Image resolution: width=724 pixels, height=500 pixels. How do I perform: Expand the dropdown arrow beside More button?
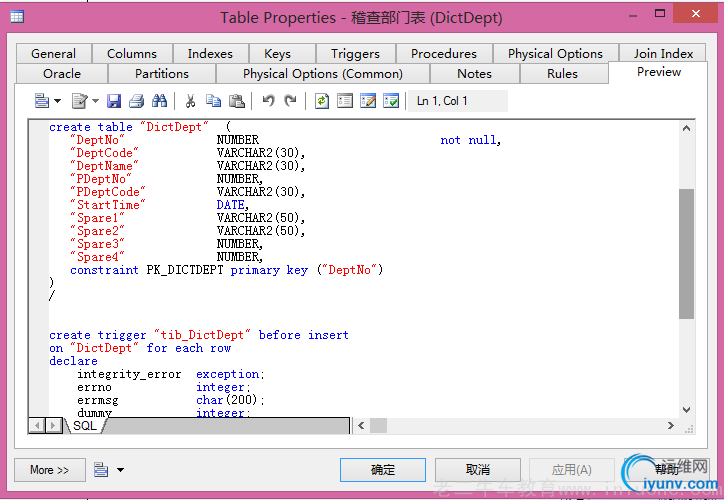click(x=120, y=470)
